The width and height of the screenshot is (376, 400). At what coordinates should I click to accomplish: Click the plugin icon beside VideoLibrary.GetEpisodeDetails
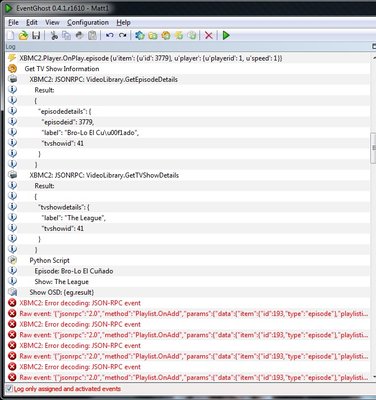pyautogui.click(x=12, y=79)
